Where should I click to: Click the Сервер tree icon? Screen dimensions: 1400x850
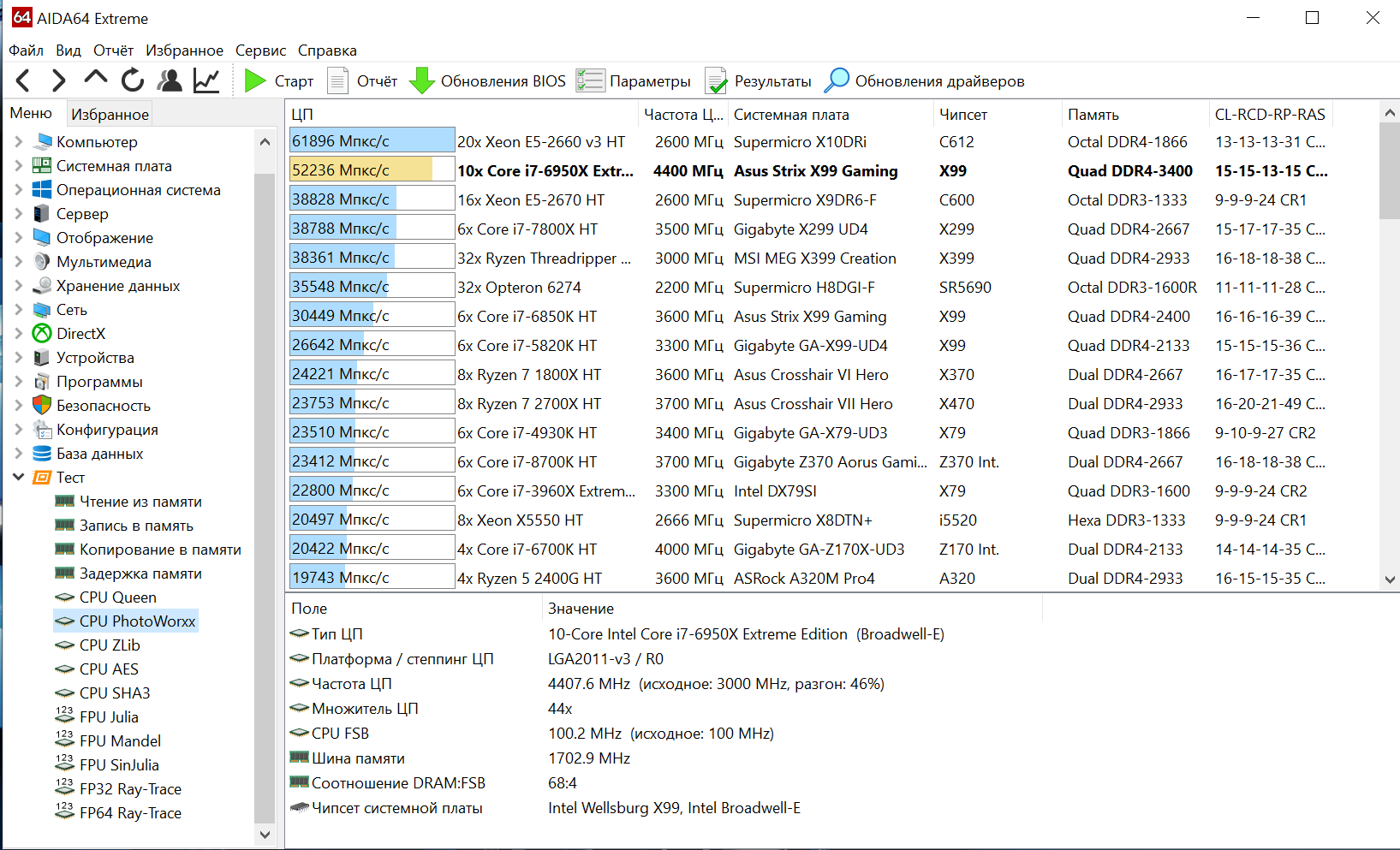click(x=42, y=214)
